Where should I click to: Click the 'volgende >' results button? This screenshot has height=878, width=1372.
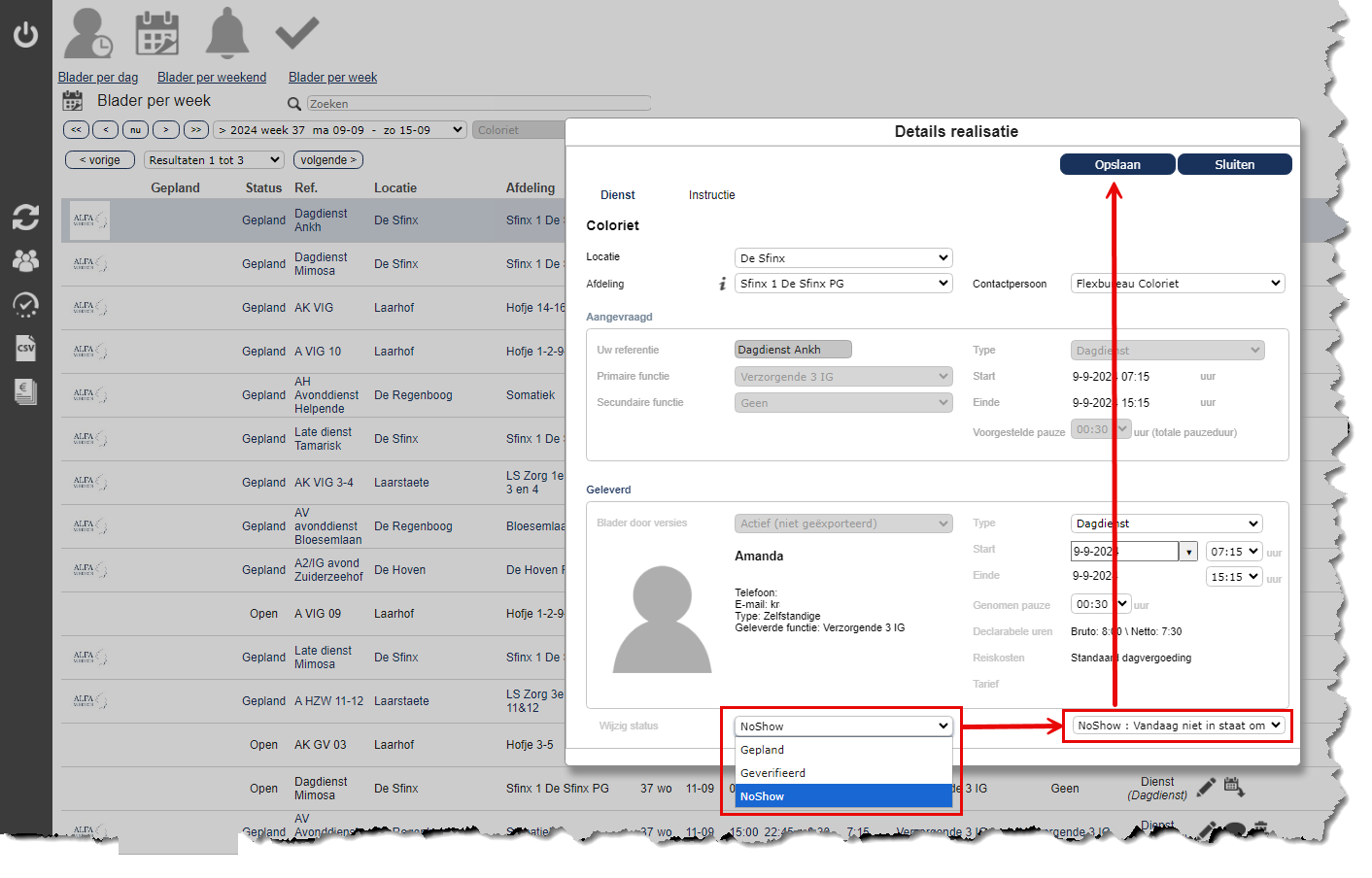[328, 160]
